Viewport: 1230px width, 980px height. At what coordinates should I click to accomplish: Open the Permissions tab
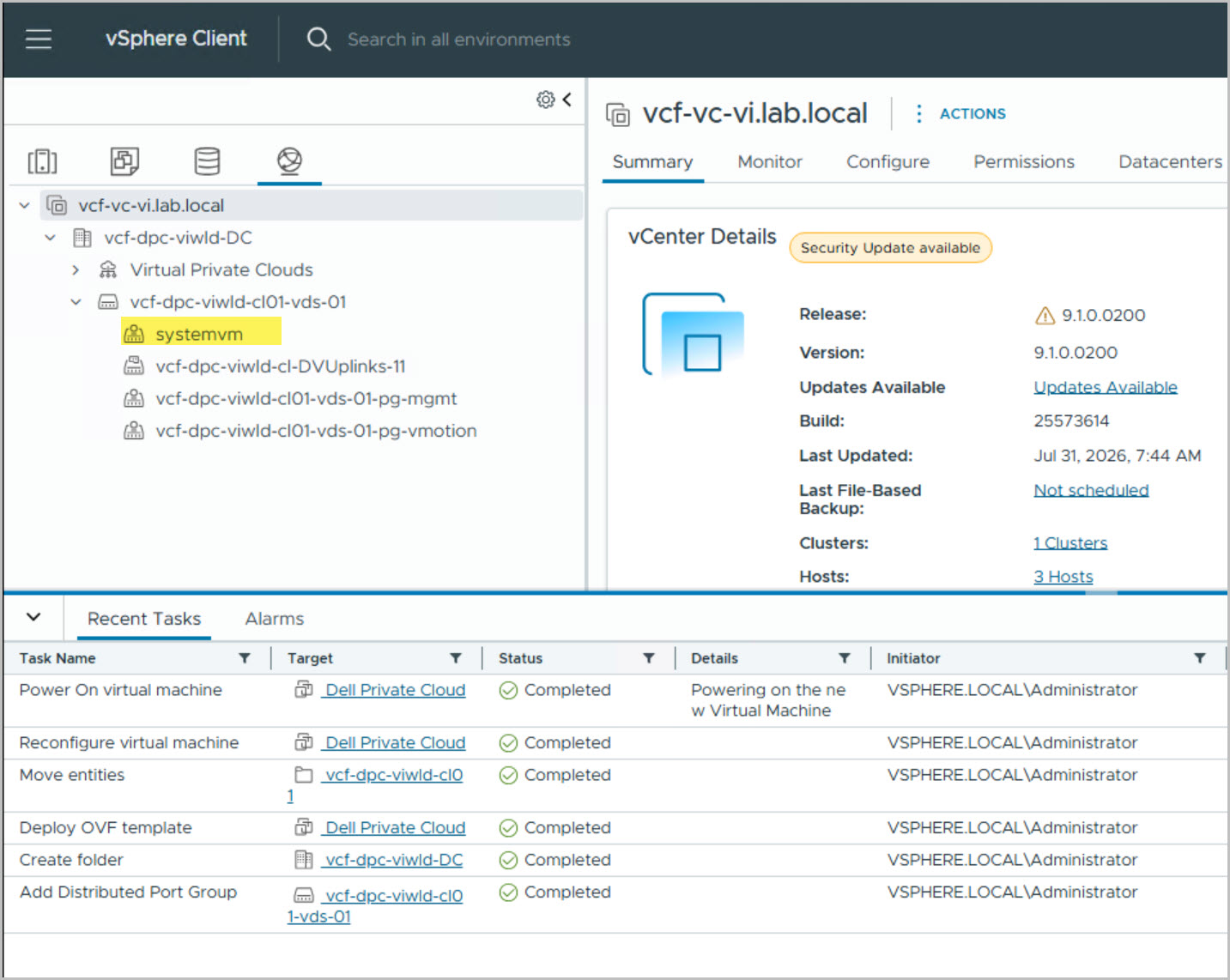pyautogui.click(x=1024, y=162)
